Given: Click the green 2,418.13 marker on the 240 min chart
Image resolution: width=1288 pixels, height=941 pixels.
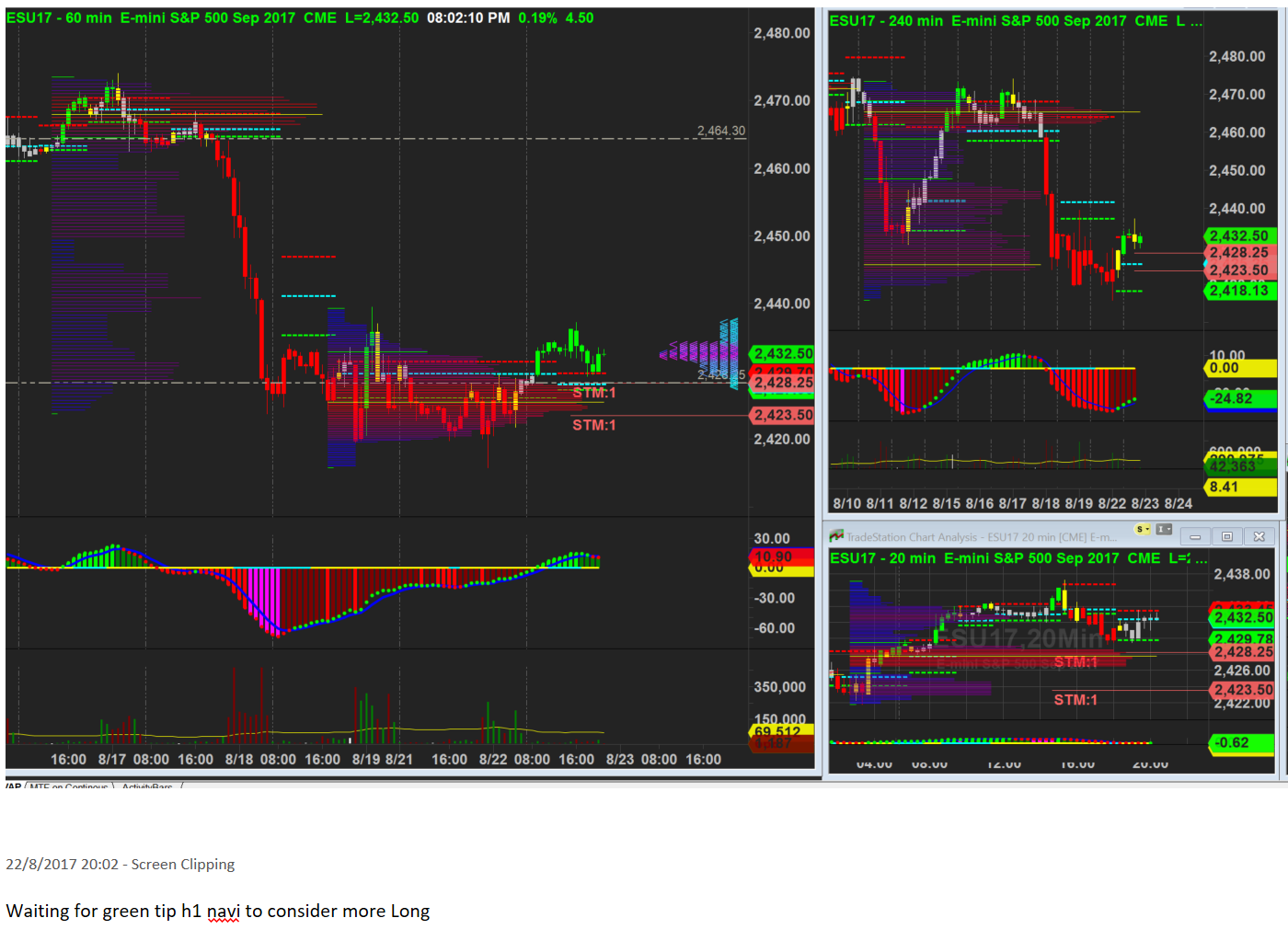Looking at the screenshot, I should pos(1239,291).
